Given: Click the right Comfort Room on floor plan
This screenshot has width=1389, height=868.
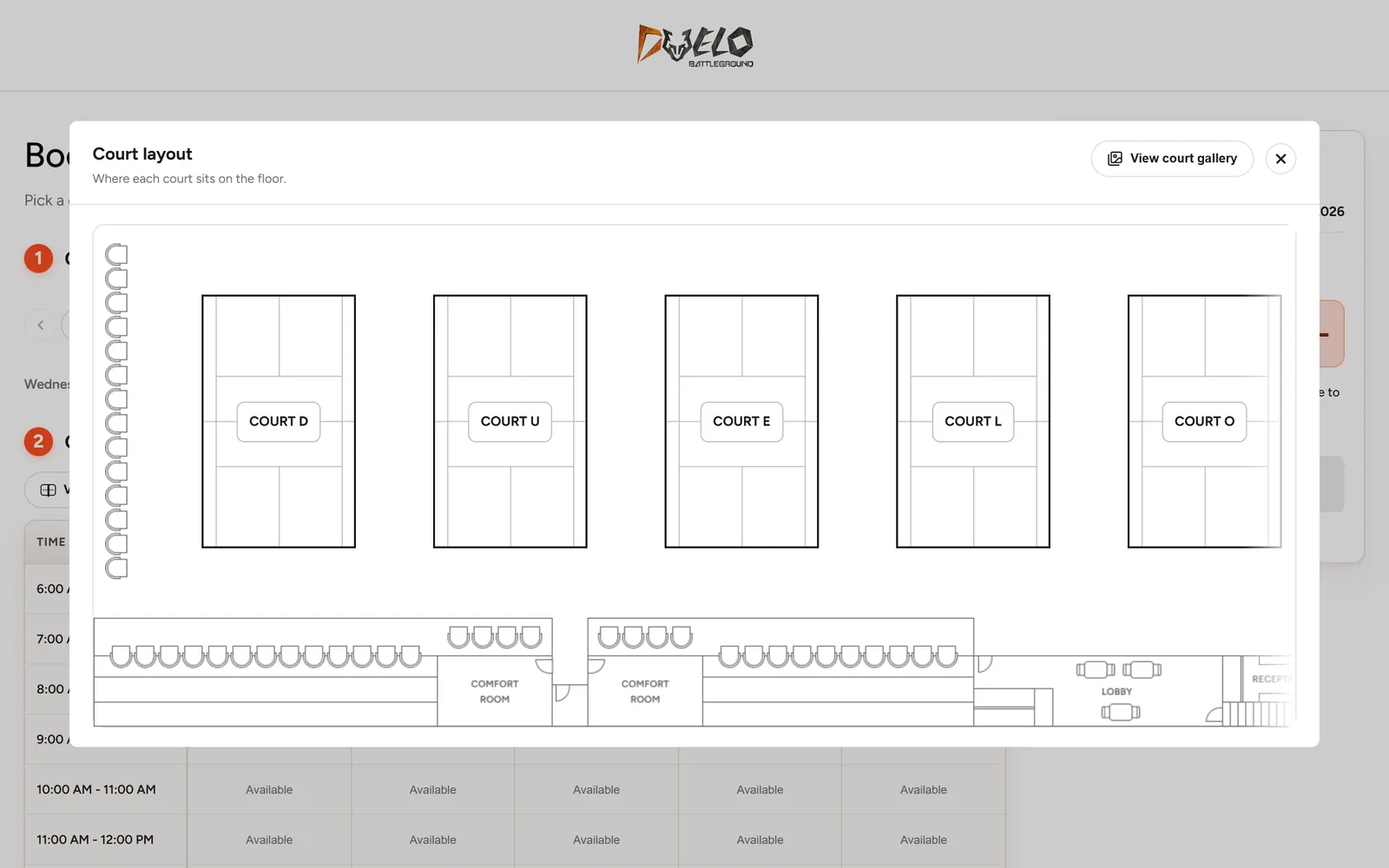Looking at the screenshot, I should (645, 691).
